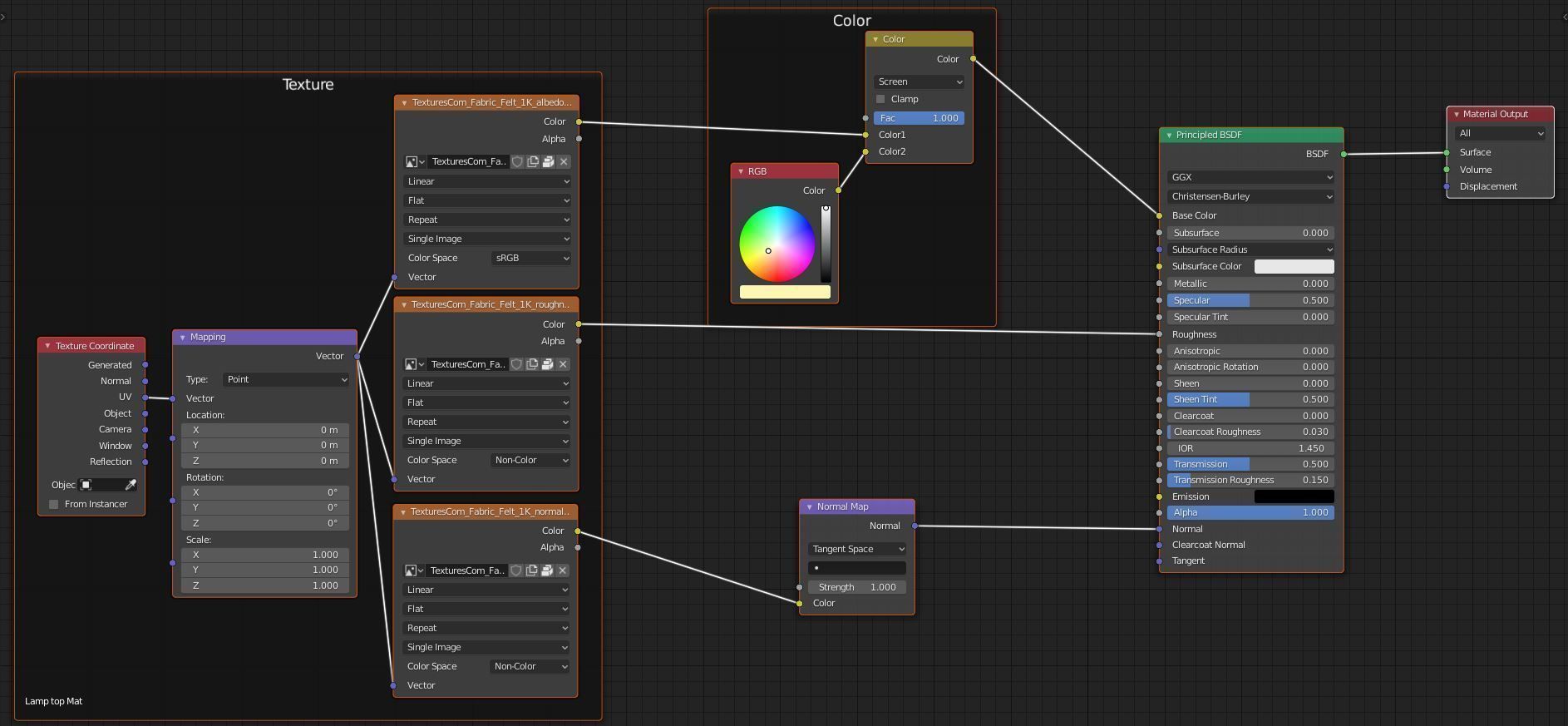Unlink image with X in albedo texture node
The height and width of the screenshot is (726, 1568).
(x=564, y=161)
